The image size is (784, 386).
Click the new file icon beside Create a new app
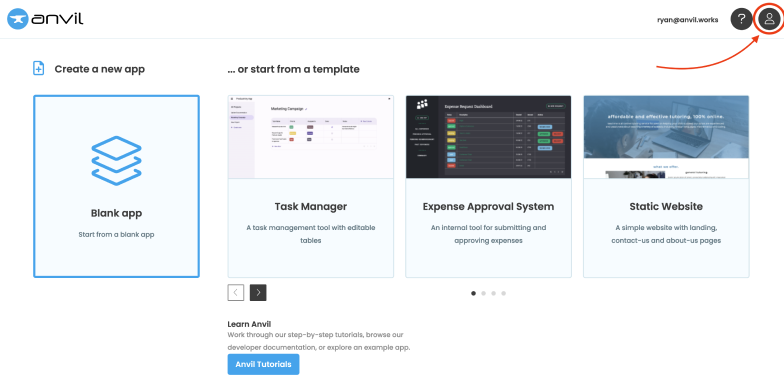38,68
